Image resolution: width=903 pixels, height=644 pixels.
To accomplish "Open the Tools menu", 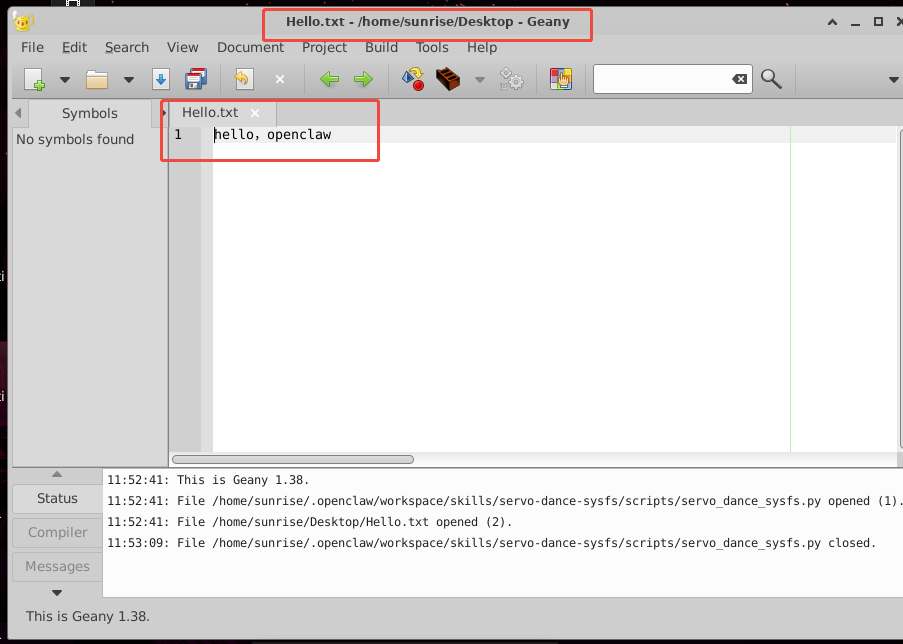I will click(432, 47).
